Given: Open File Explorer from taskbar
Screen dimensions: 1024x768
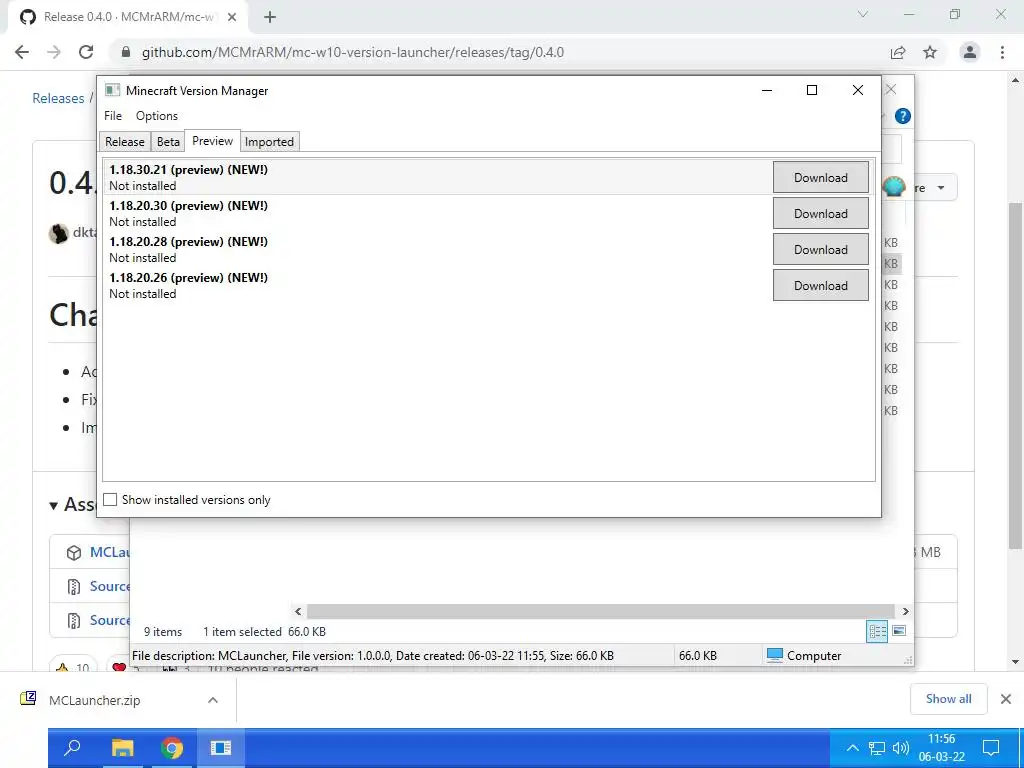Looking at the screenshot, I should 122,747.
